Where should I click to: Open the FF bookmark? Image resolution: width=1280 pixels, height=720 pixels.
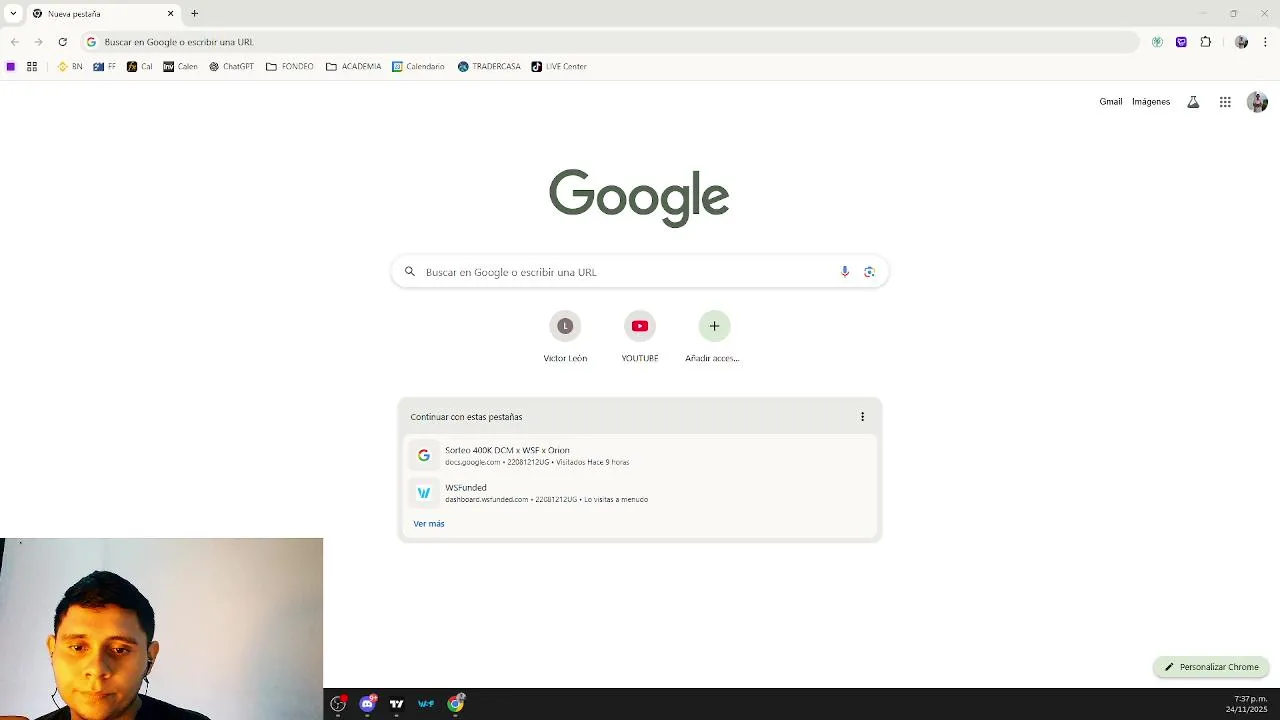pyautogui.click(x=105, y=67)
